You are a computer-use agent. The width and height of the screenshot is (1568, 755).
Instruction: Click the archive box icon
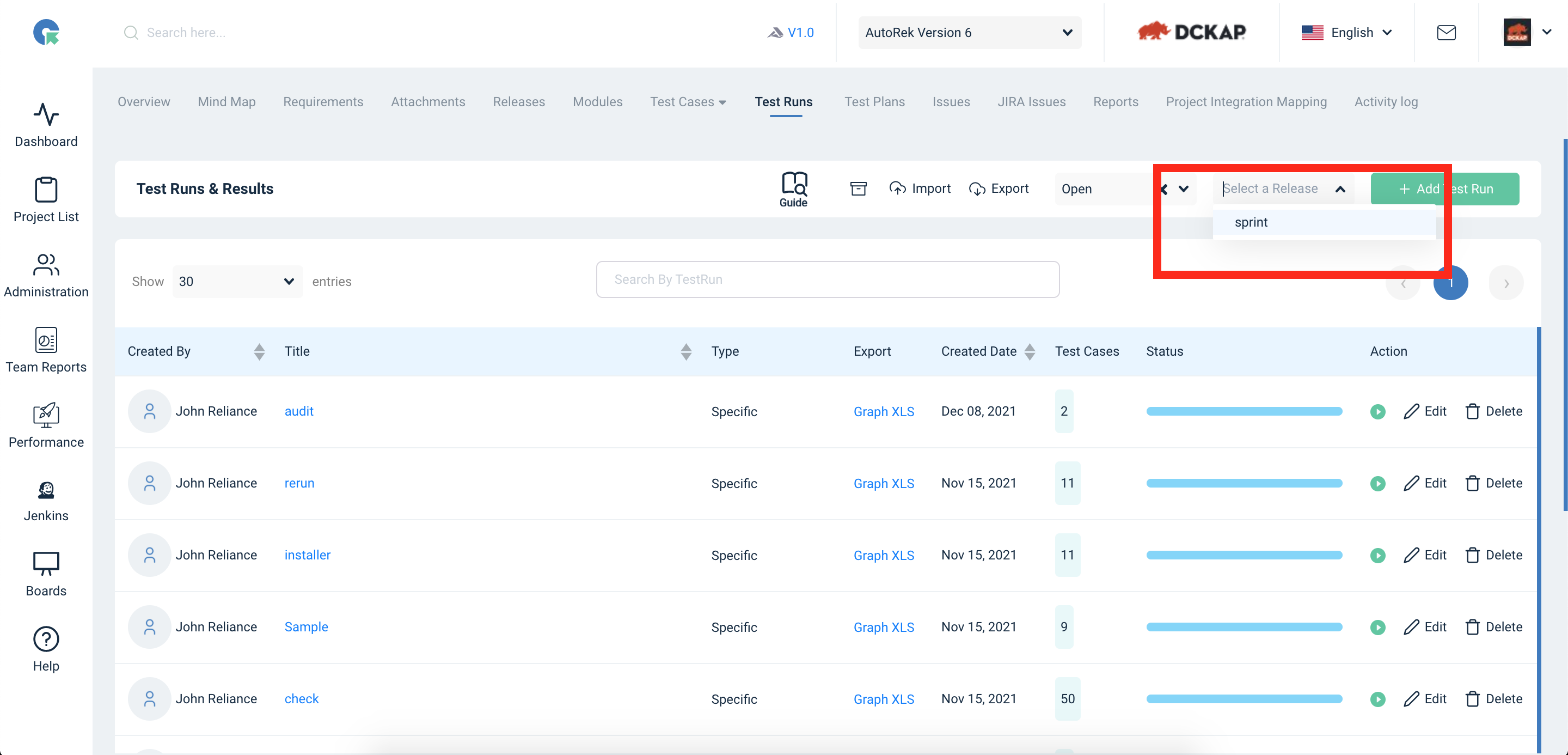(x=858, y=188)
